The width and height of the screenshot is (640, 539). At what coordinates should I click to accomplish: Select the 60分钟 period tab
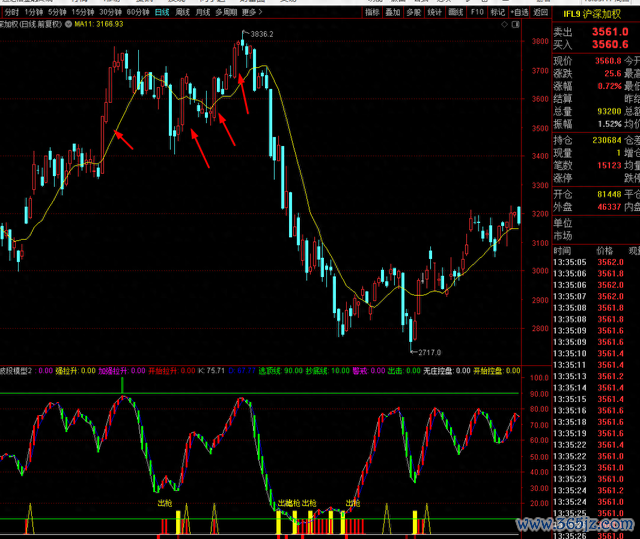138,12
